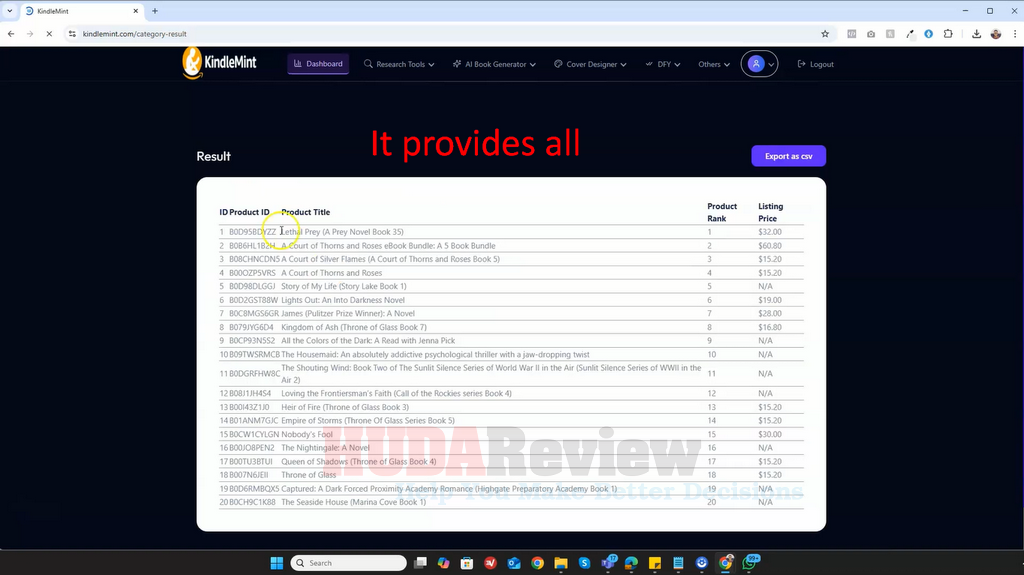Image resolution: width=1024 pixels, height=575 pixels.
Task: Open a new browser tab
Action: click(x=155, y=11)
